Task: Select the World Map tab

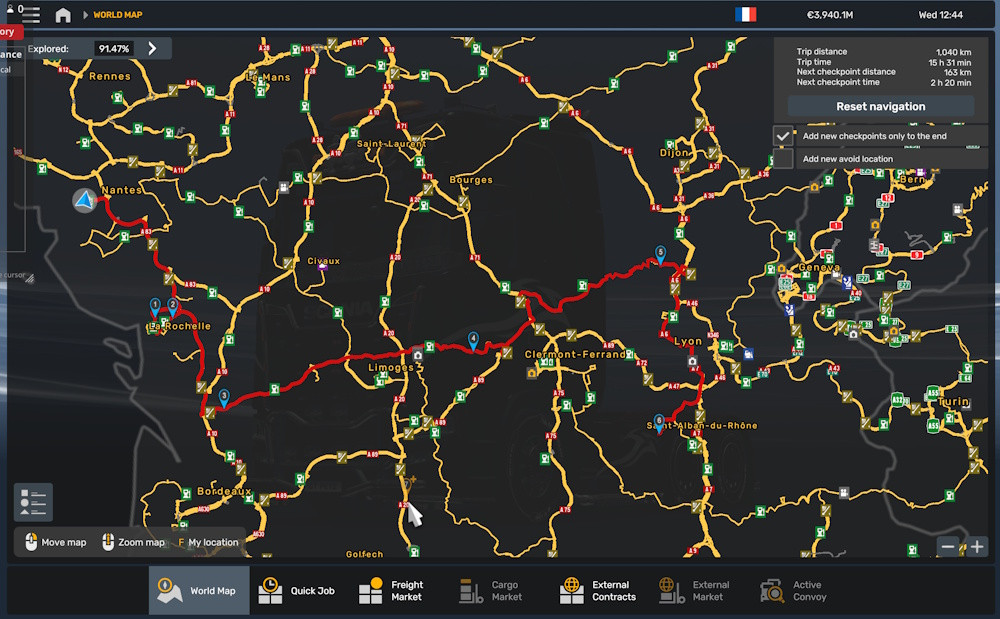Action: pos(199,590)
